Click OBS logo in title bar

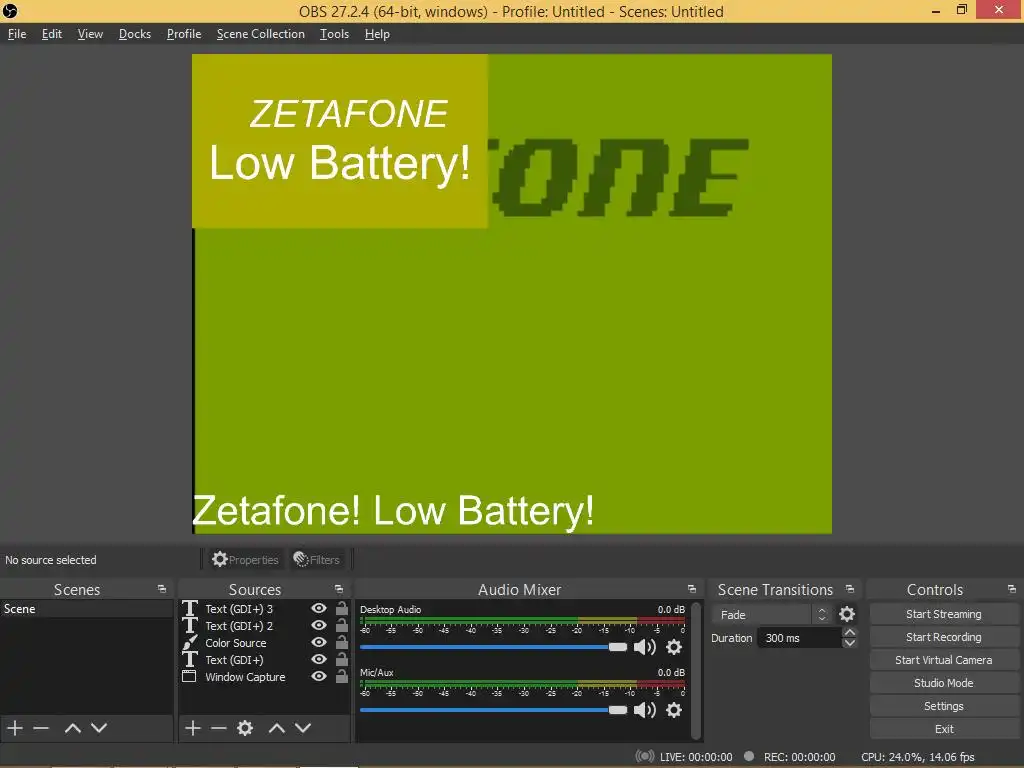10,11
